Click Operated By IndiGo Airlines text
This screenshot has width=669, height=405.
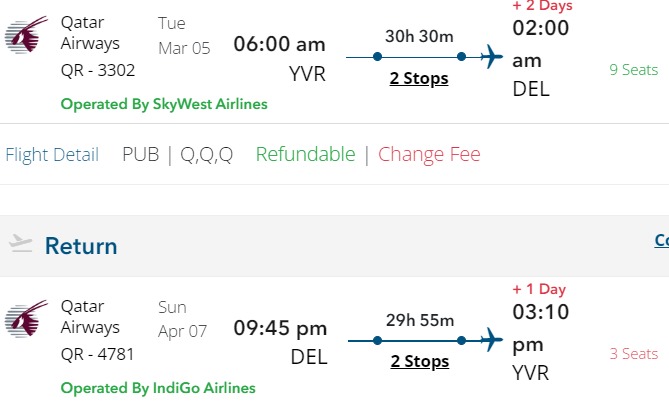(x=158, y=387)
